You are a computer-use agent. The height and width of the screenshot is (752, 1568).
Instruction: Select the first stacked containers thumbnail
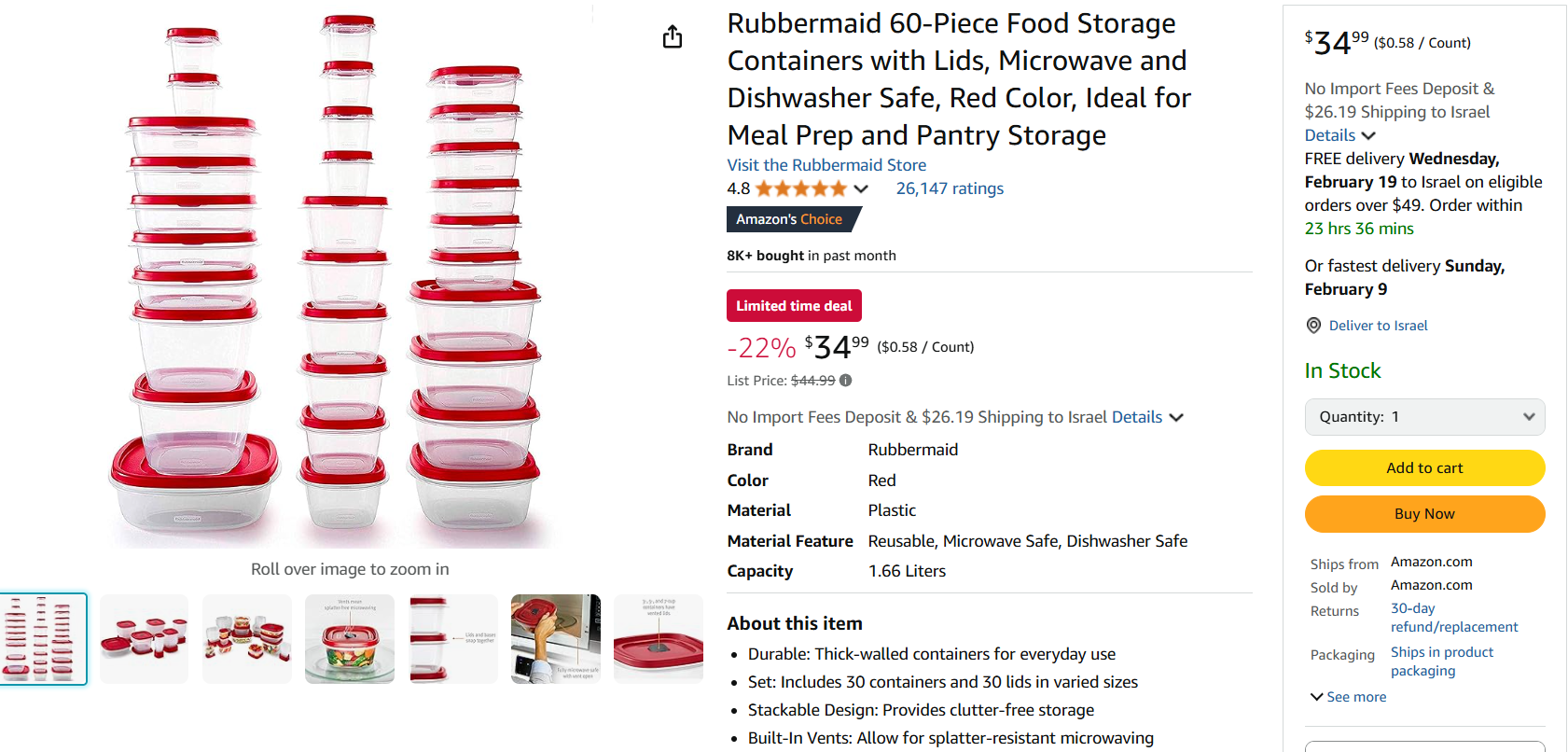click(x=43, y=639)
